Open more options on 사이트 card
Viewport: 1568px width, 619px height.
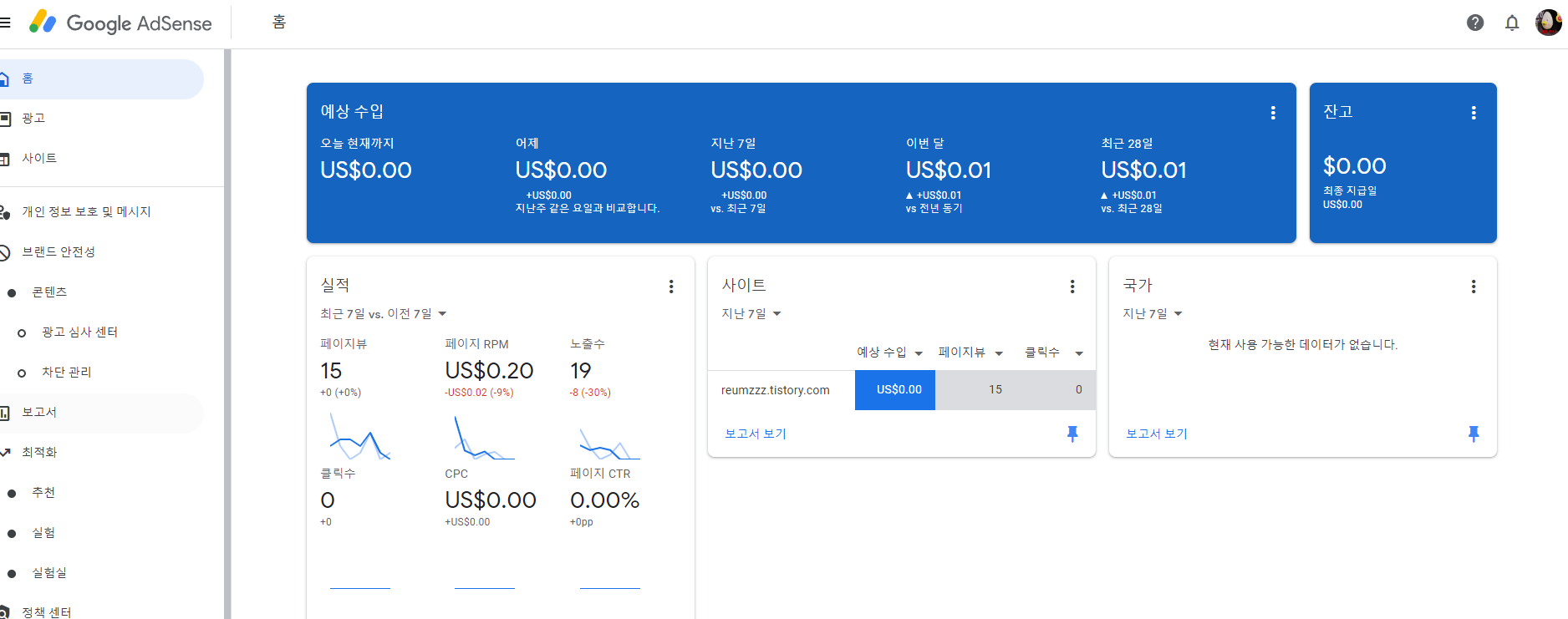tap(1072, 287)
